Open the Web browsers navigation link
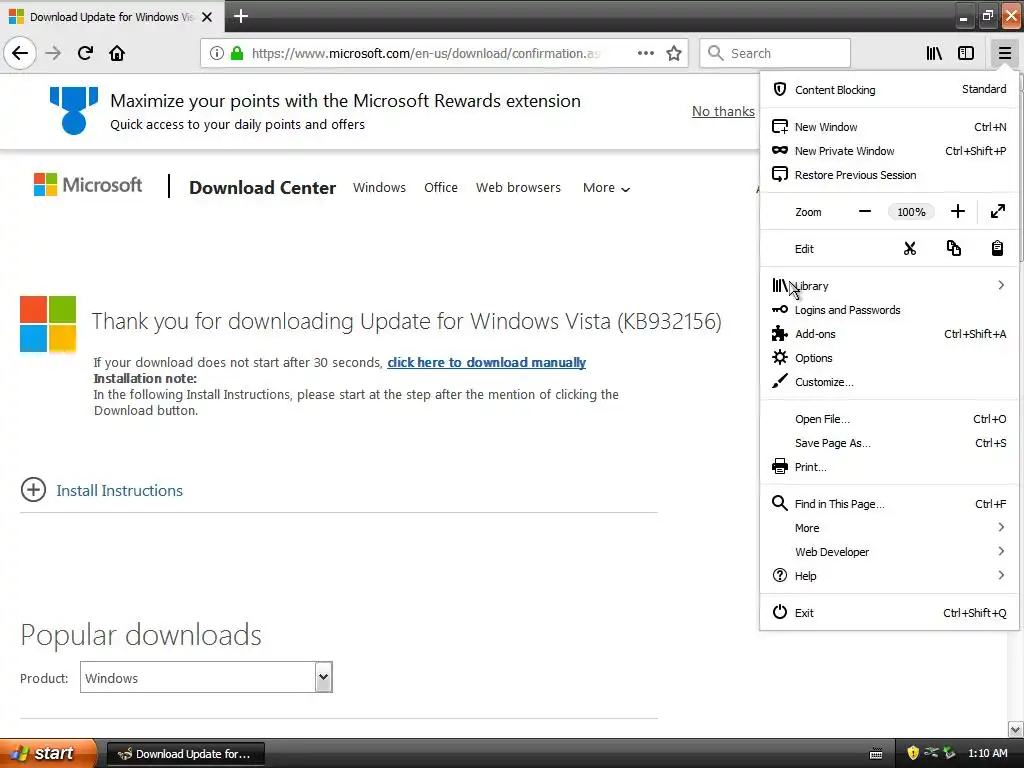 pyautogui.click(x=519, y=188)
